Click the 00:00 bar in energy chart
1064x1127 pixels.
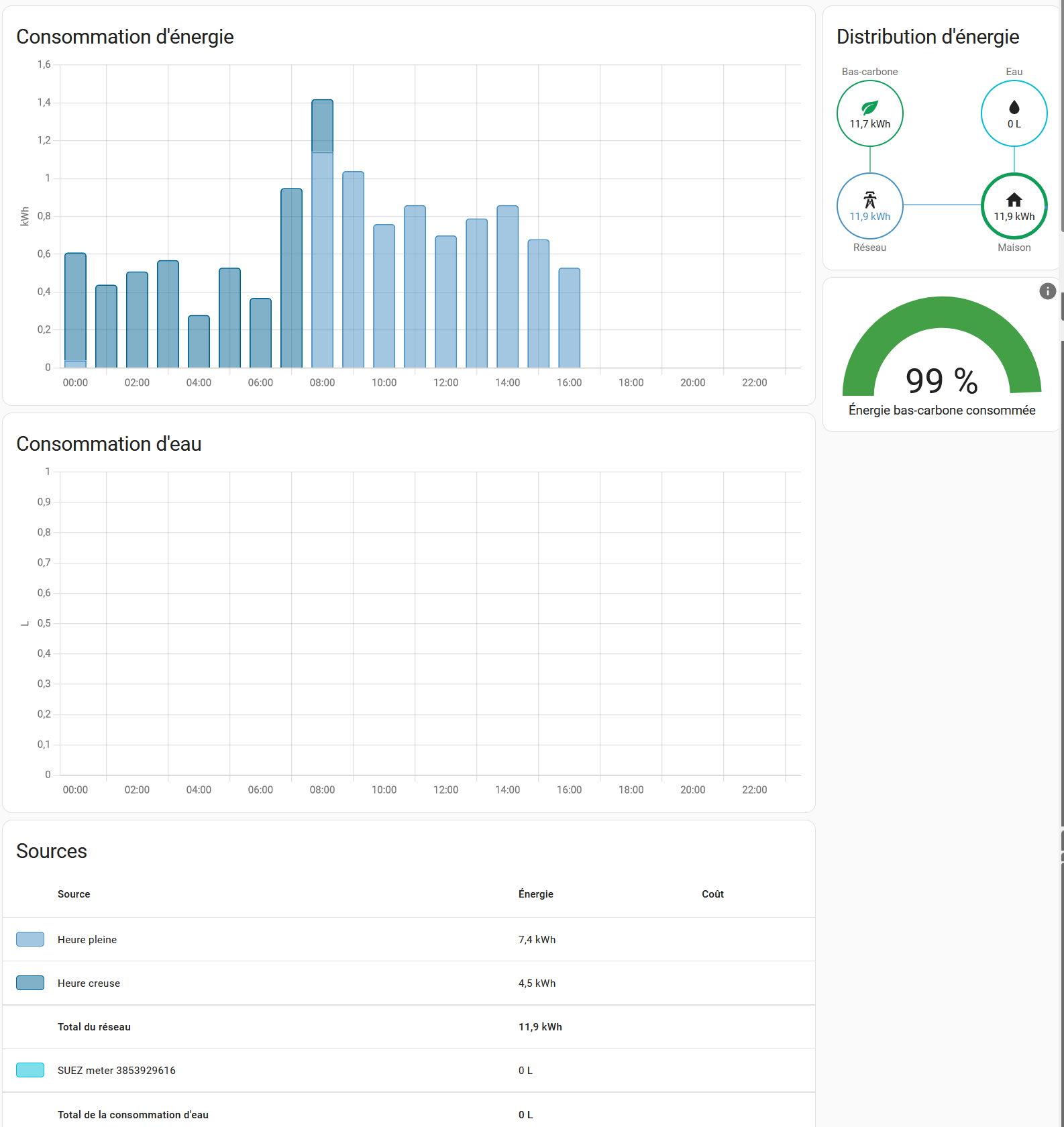pos(75,310)
